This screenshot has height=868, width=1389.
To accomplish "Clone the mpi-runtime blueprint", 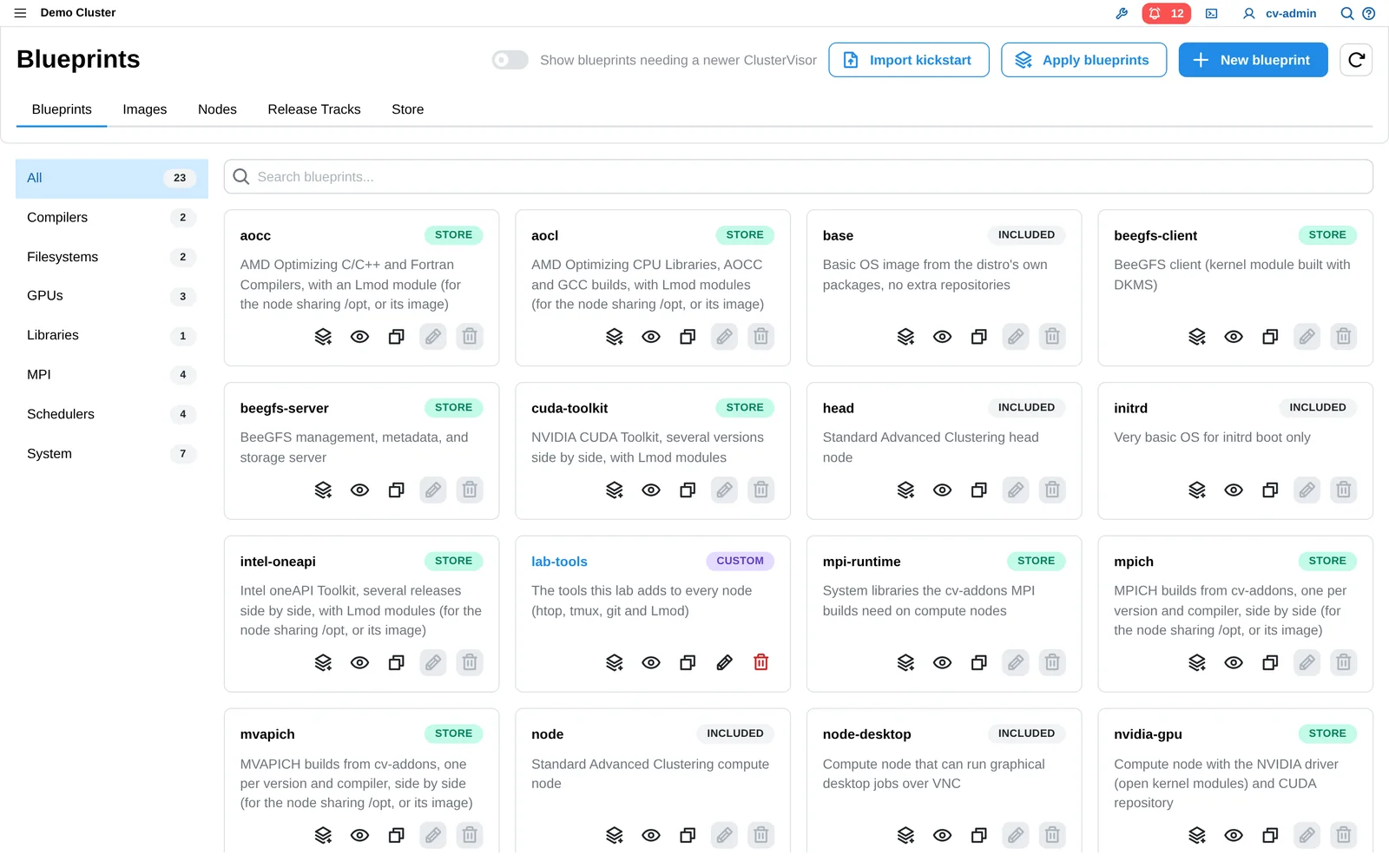I will click(x=978, y=663).
